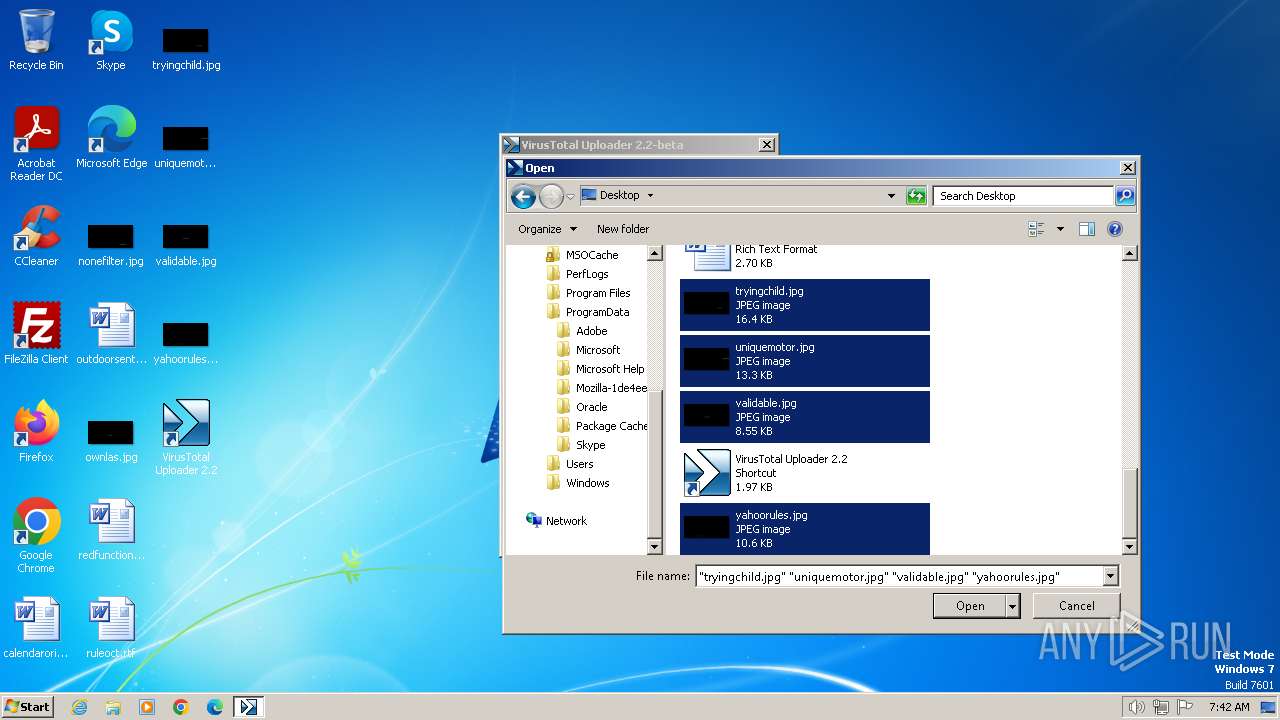Select tryingchild.jpg in the file list
1280x720 pixels.
pos(805,305)
